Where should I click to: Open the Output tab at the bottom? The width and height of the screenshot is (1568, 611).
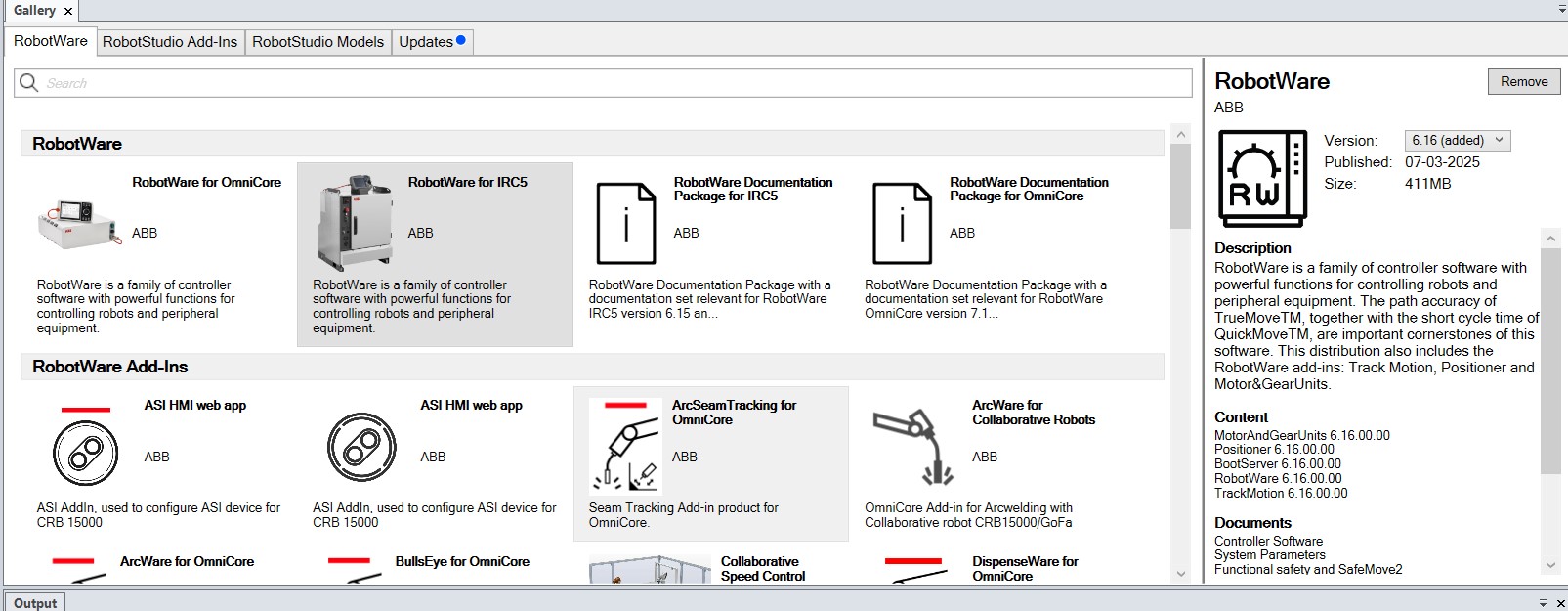[x=35, y=602]
